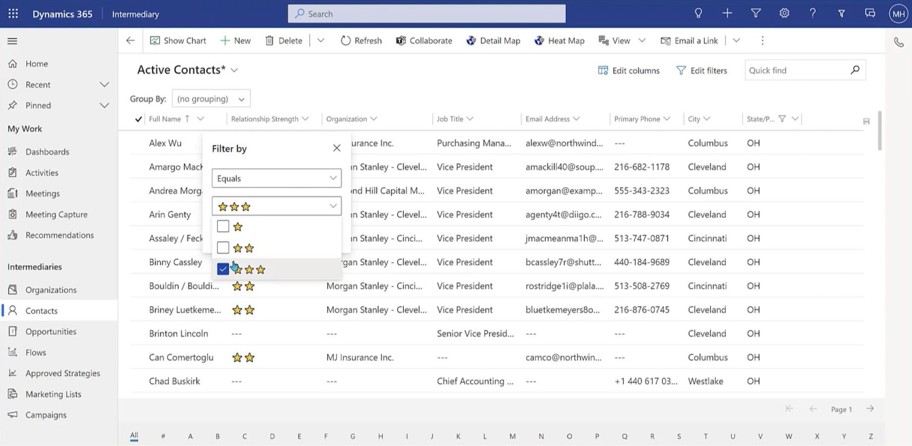
Task: Open Opportunities in the sidebar
Action: tap(51, 331)
